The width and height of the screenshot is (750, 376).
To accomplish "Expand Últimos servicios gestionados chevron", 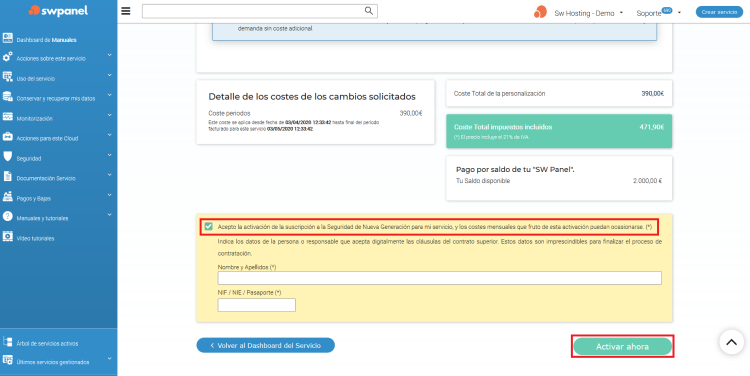I will (x=110, y=358).
